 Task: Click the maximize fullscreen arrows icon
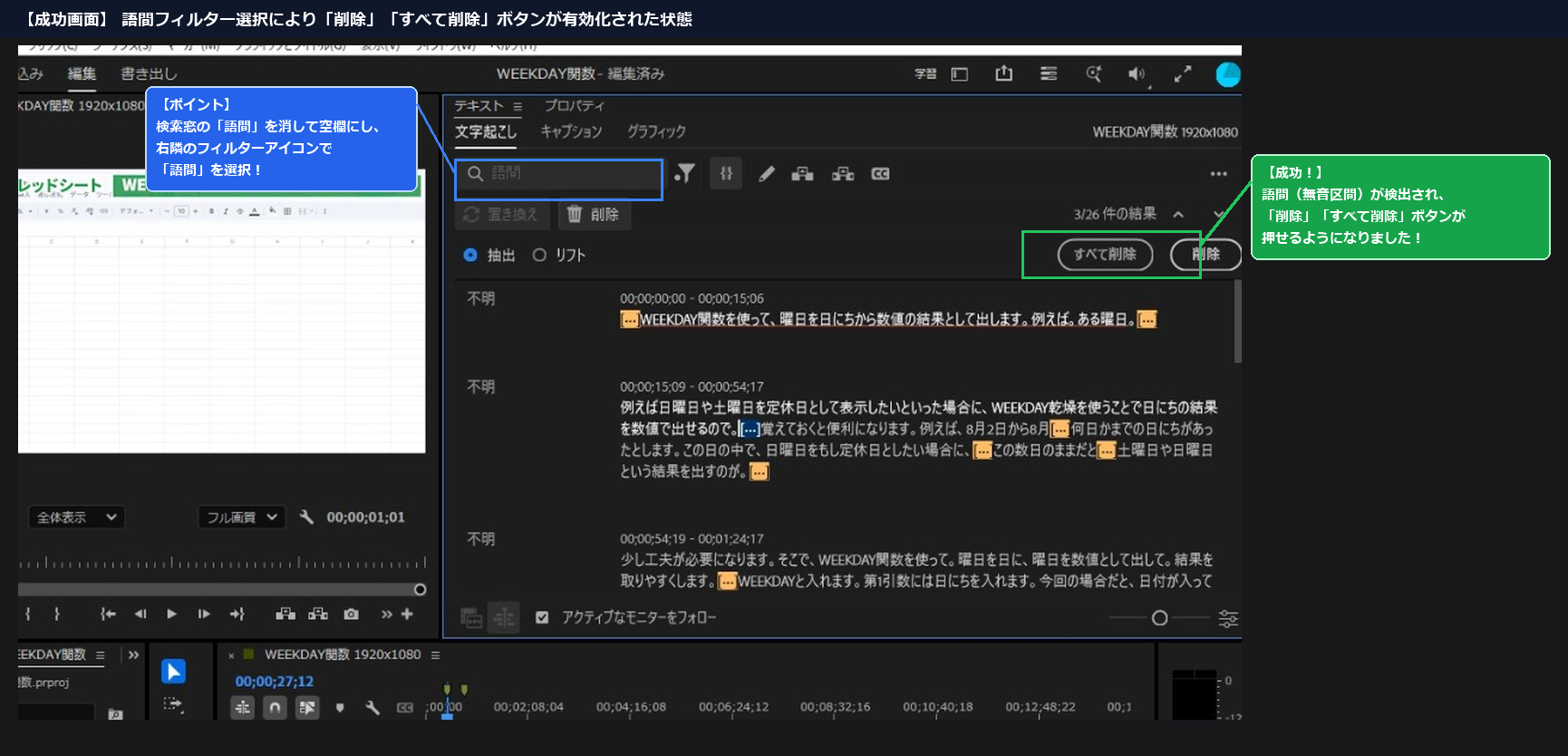pyautogui.click(x=1183, y=74)
